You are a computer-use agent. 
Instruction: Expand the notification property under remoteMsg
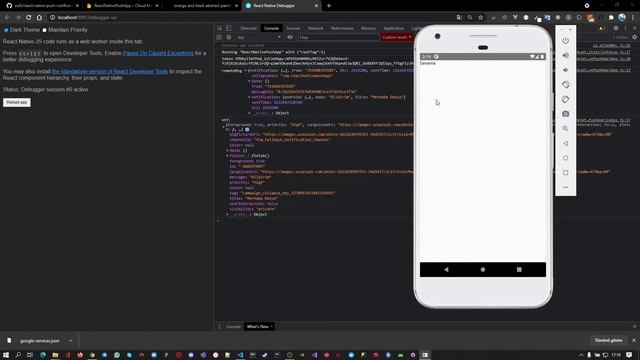(x=249, y=97)
